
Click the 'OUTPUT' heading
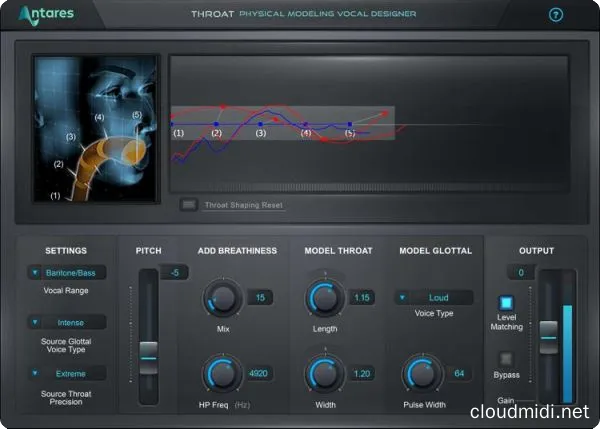[x=536, y=251]
